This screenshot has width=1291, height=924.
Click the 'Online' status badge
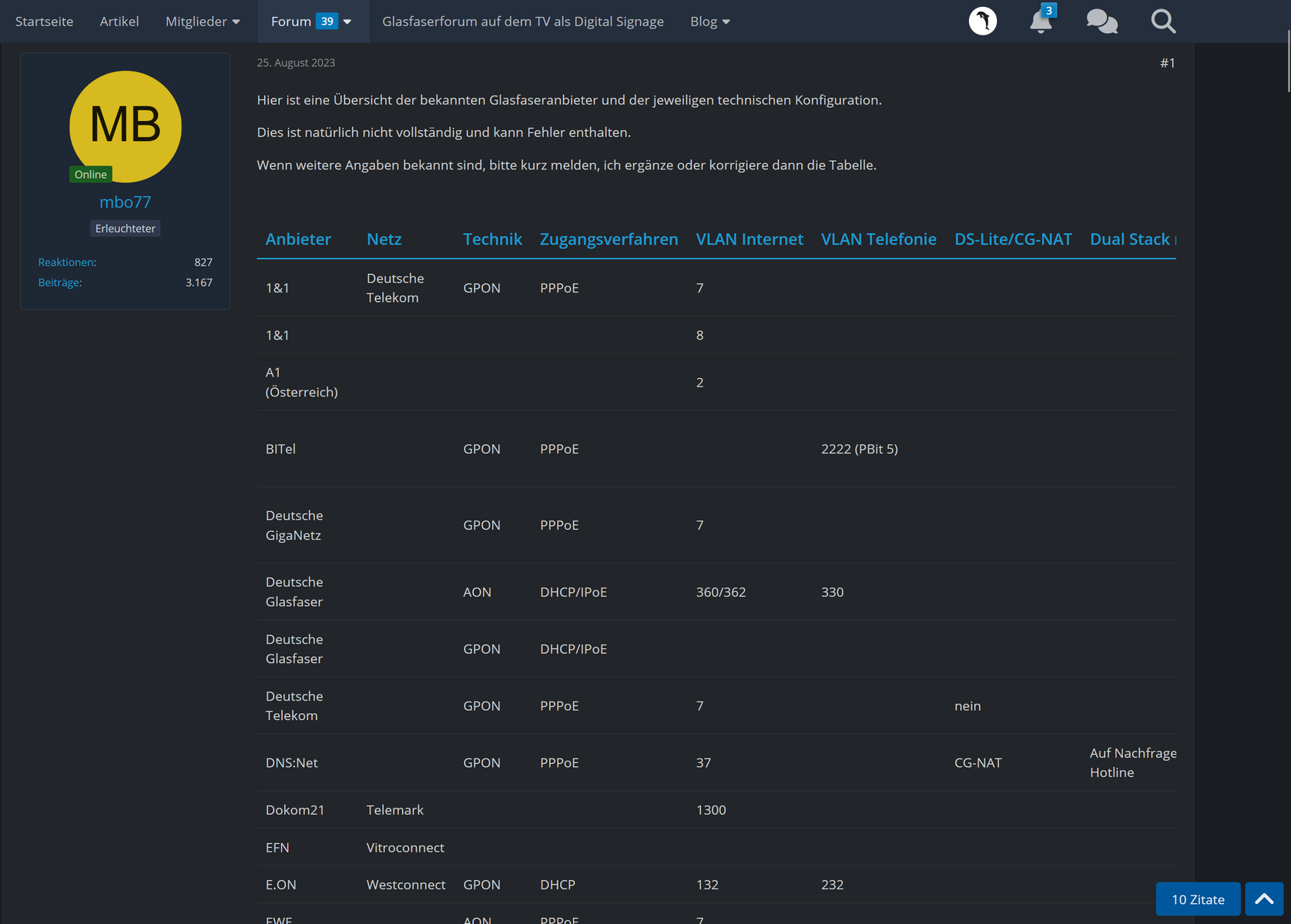91,175
